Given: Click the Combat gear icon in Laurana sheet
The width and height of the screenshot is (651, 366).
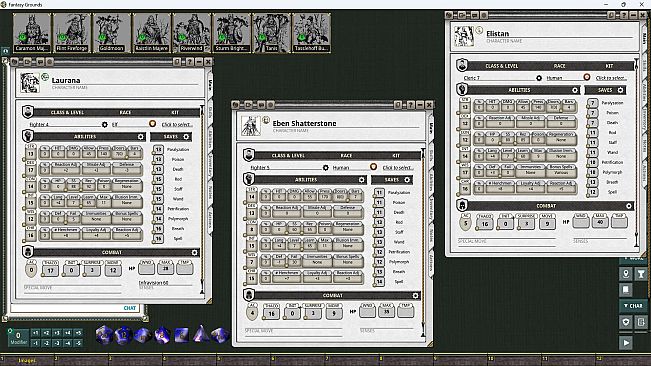Looking at the screenshot, I should point(194,252).
